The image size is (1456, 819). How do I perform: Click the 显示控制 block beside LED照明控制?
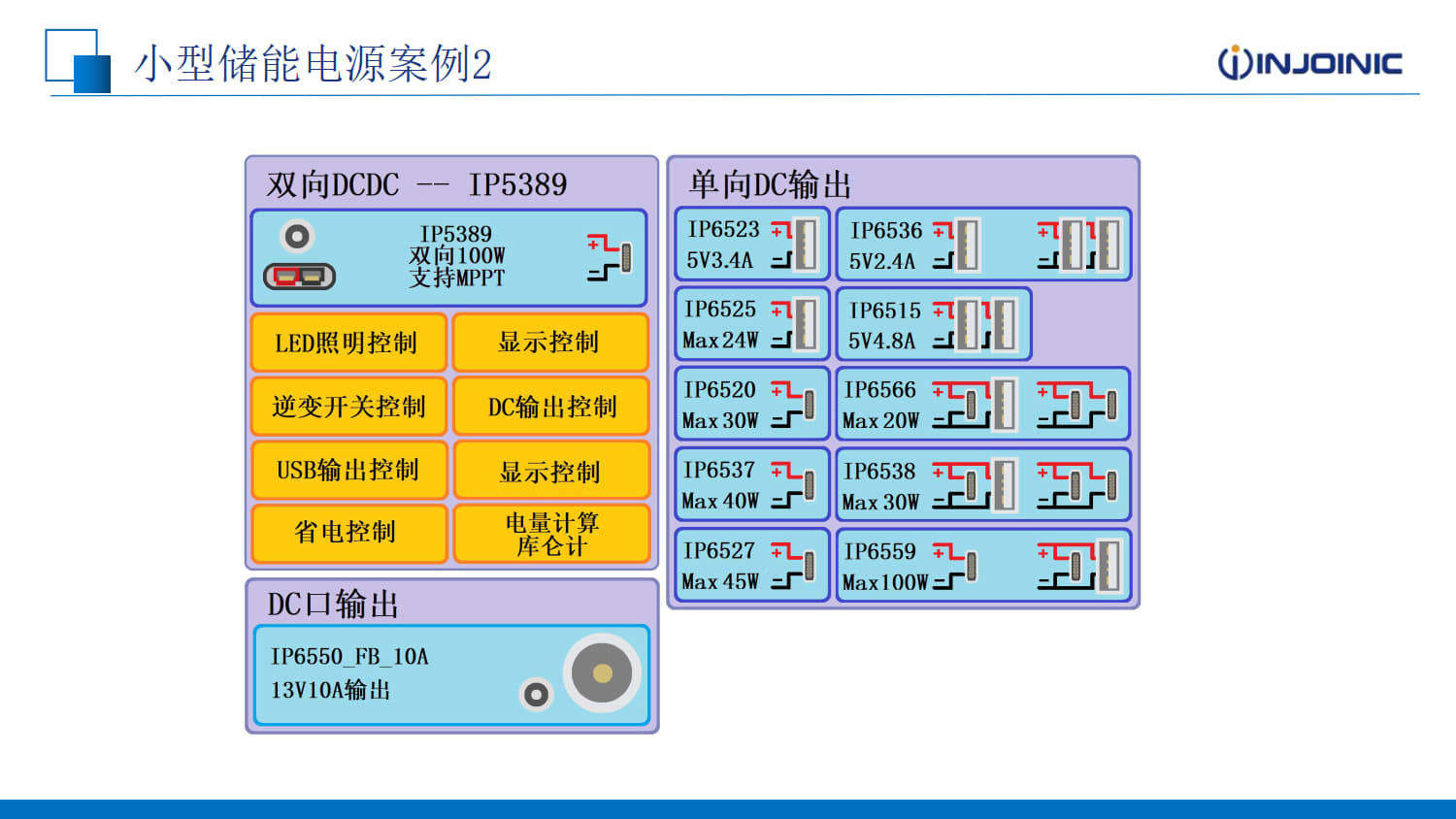tap(551, 342)
